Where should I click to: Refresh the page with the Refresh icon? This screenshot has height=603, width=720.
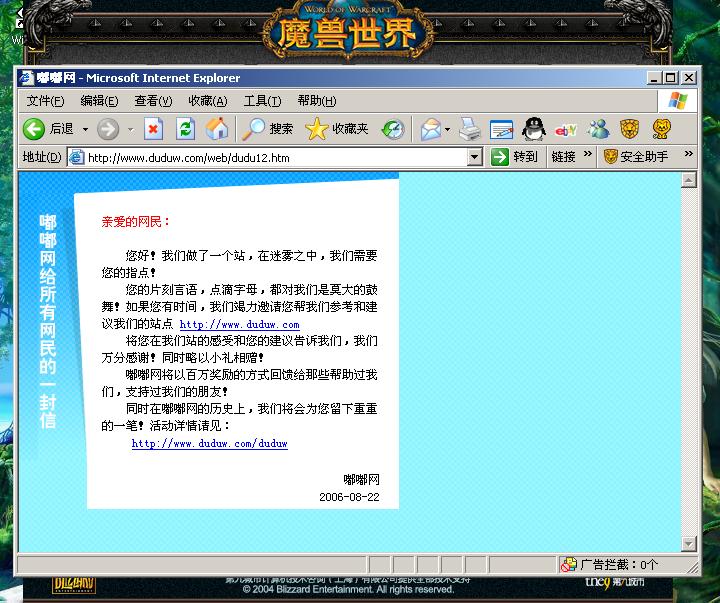click(185, 129)
